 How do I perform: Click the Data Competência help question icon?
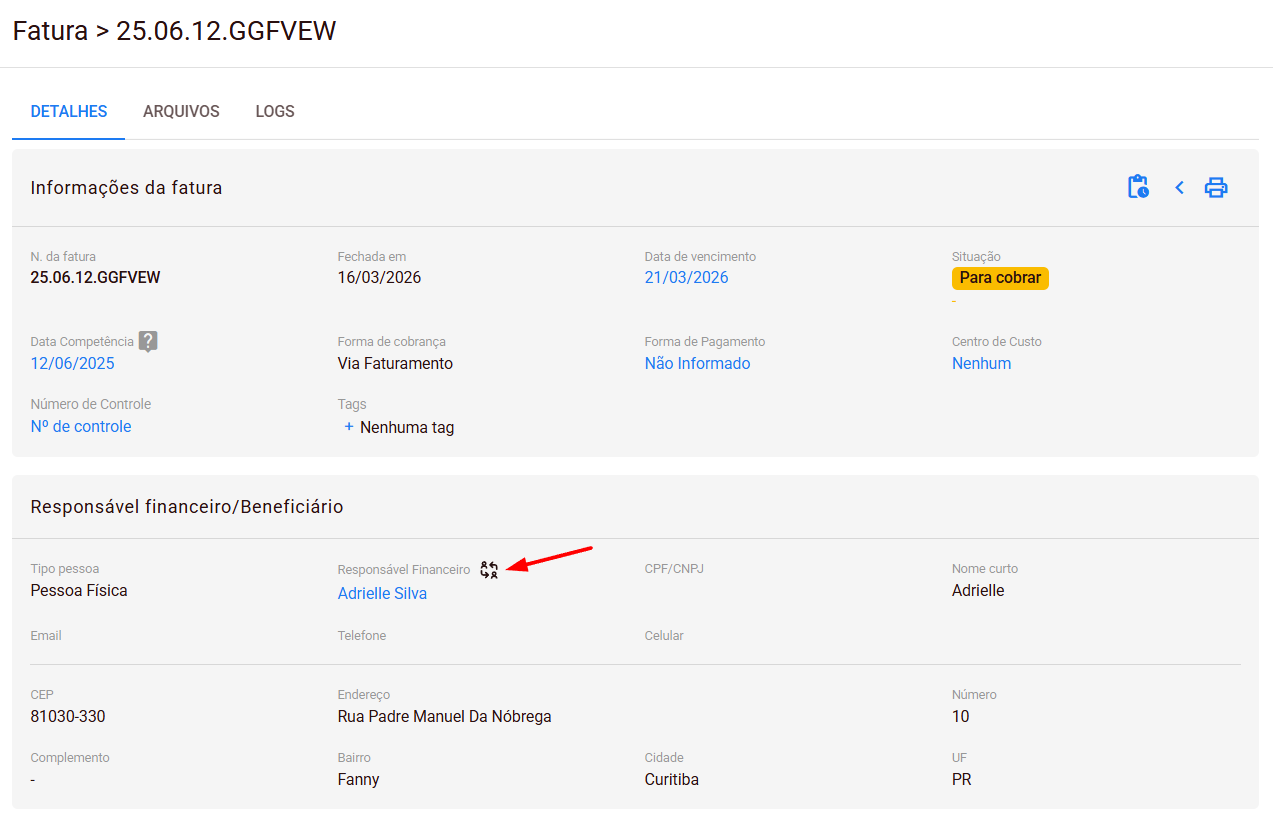click(x=148, y=341)
